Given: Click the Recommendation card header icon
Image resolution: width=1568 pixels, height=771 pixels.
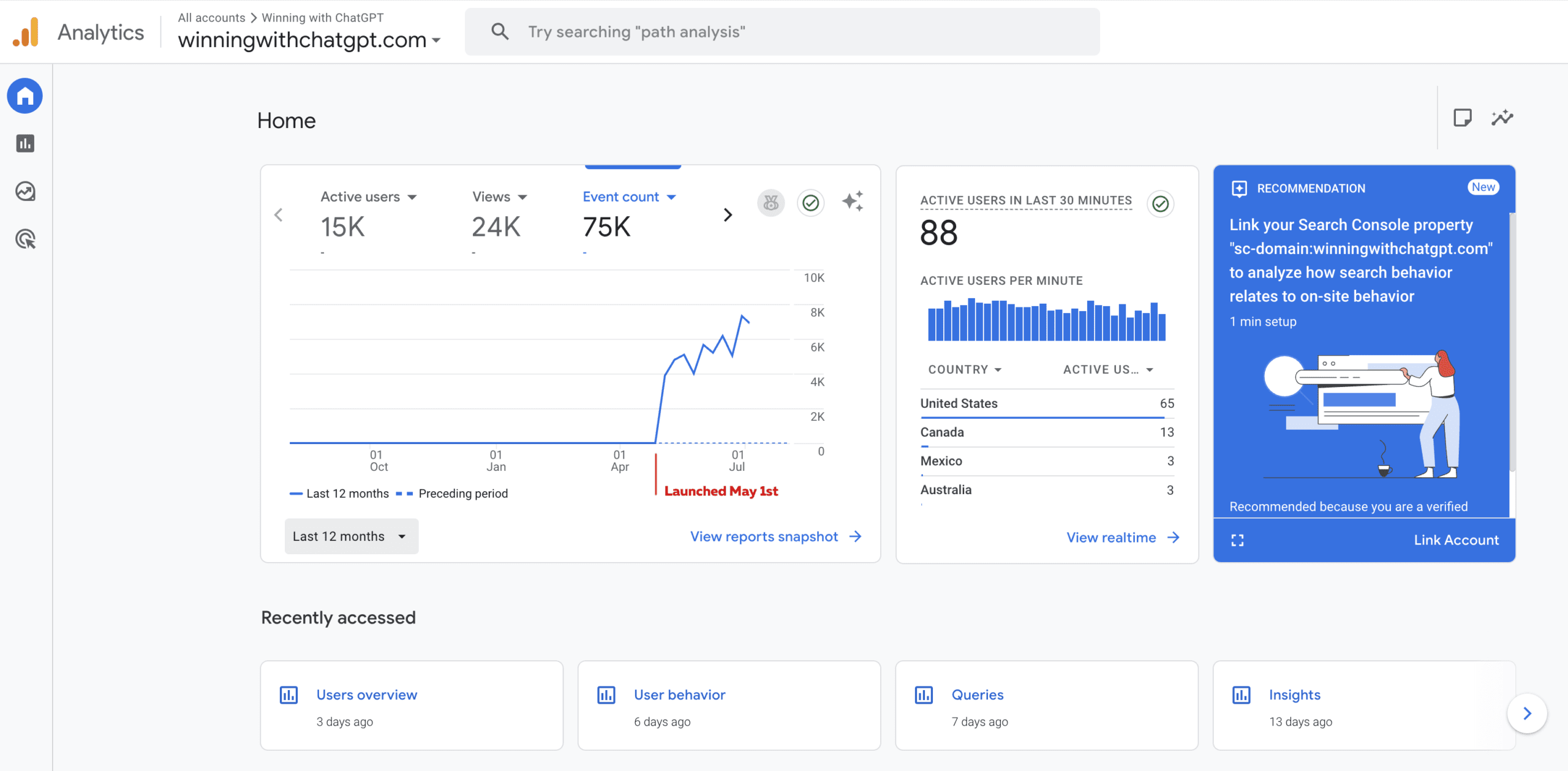Looking at the screenshot, I should [1239, 189].
